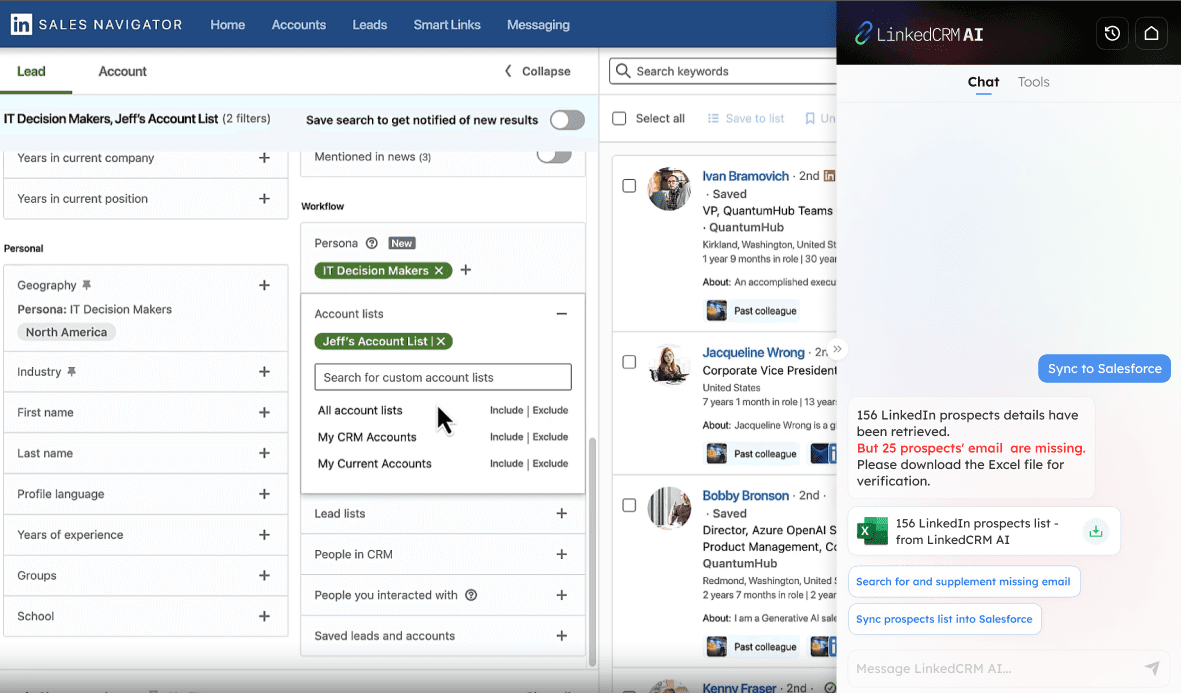Viewport: 1181px width, 693px height.
Task: Click the search magnifier icon
Action: pos(622,71)
